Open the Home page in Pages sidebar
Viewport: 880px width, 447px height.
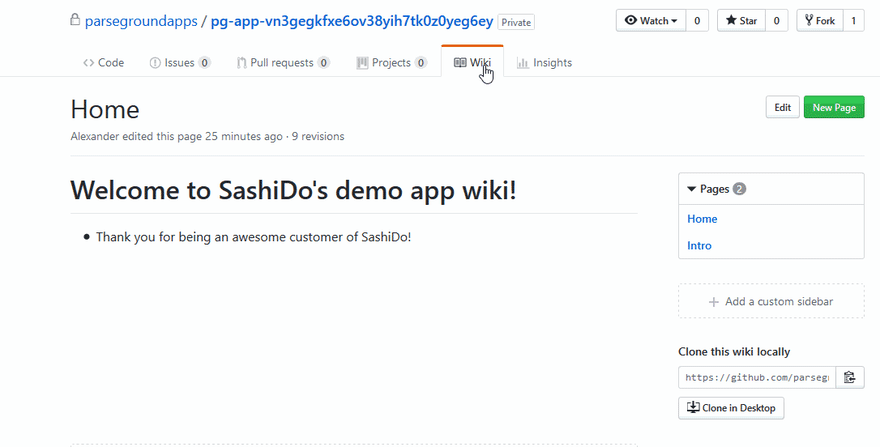[702, 219]
